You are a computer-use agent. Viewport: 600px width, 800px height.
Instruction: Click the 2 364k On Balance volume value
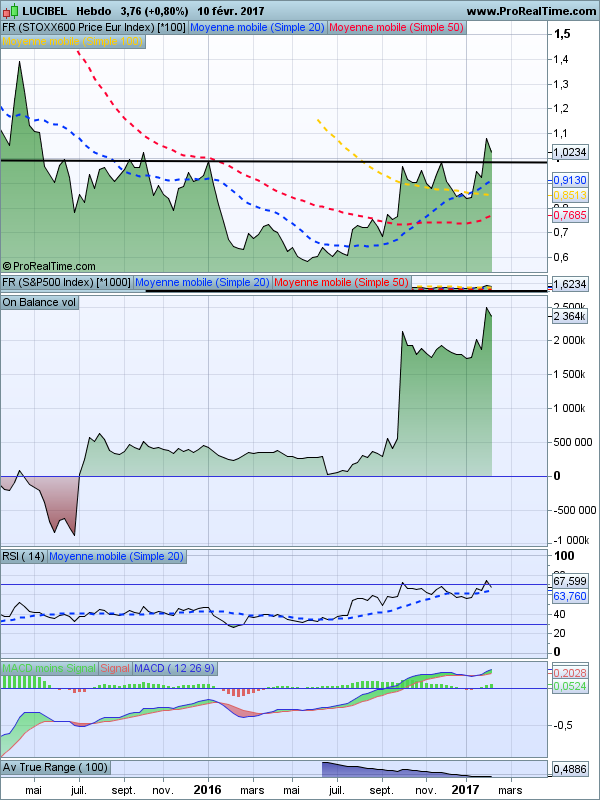point(570,317)
